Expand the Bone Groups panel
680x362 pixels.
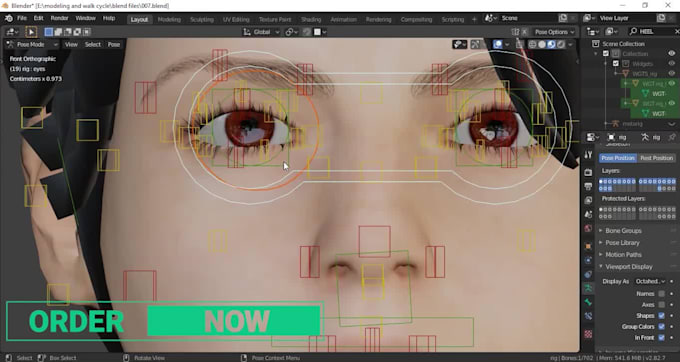pos(623,231)
